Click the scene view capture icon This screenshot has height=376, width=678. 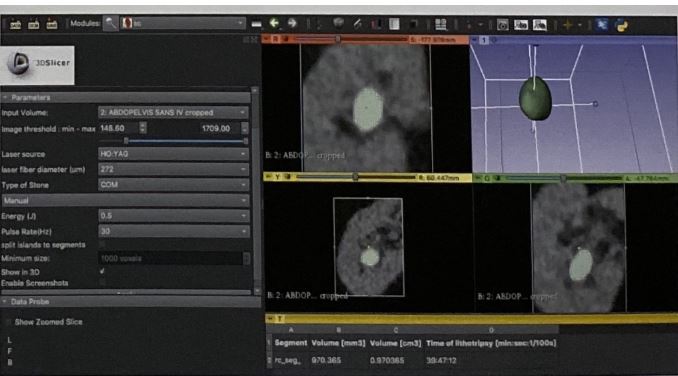coord(521,25)
